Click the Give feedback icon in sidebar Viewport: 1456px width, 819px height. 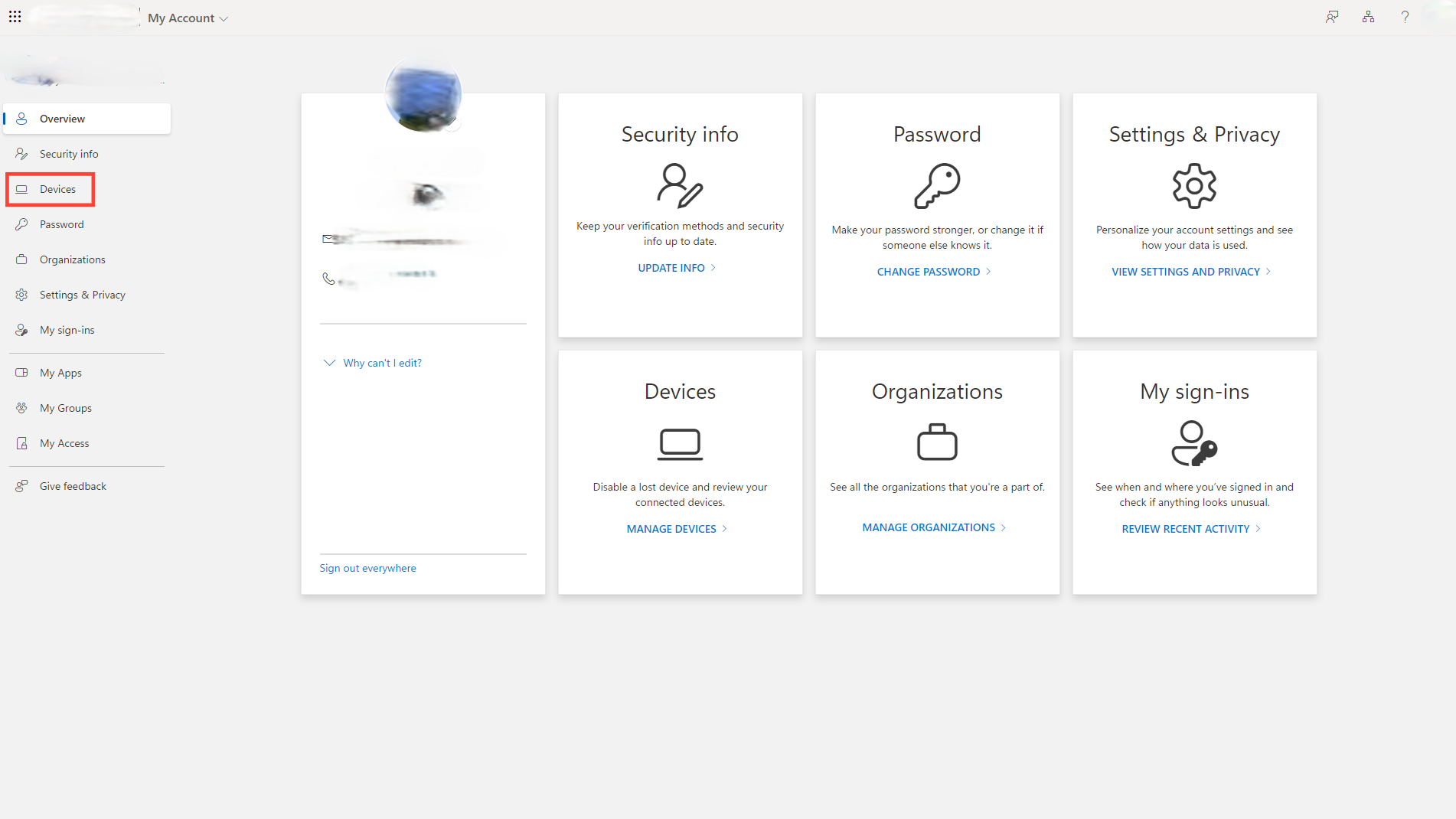21,486
